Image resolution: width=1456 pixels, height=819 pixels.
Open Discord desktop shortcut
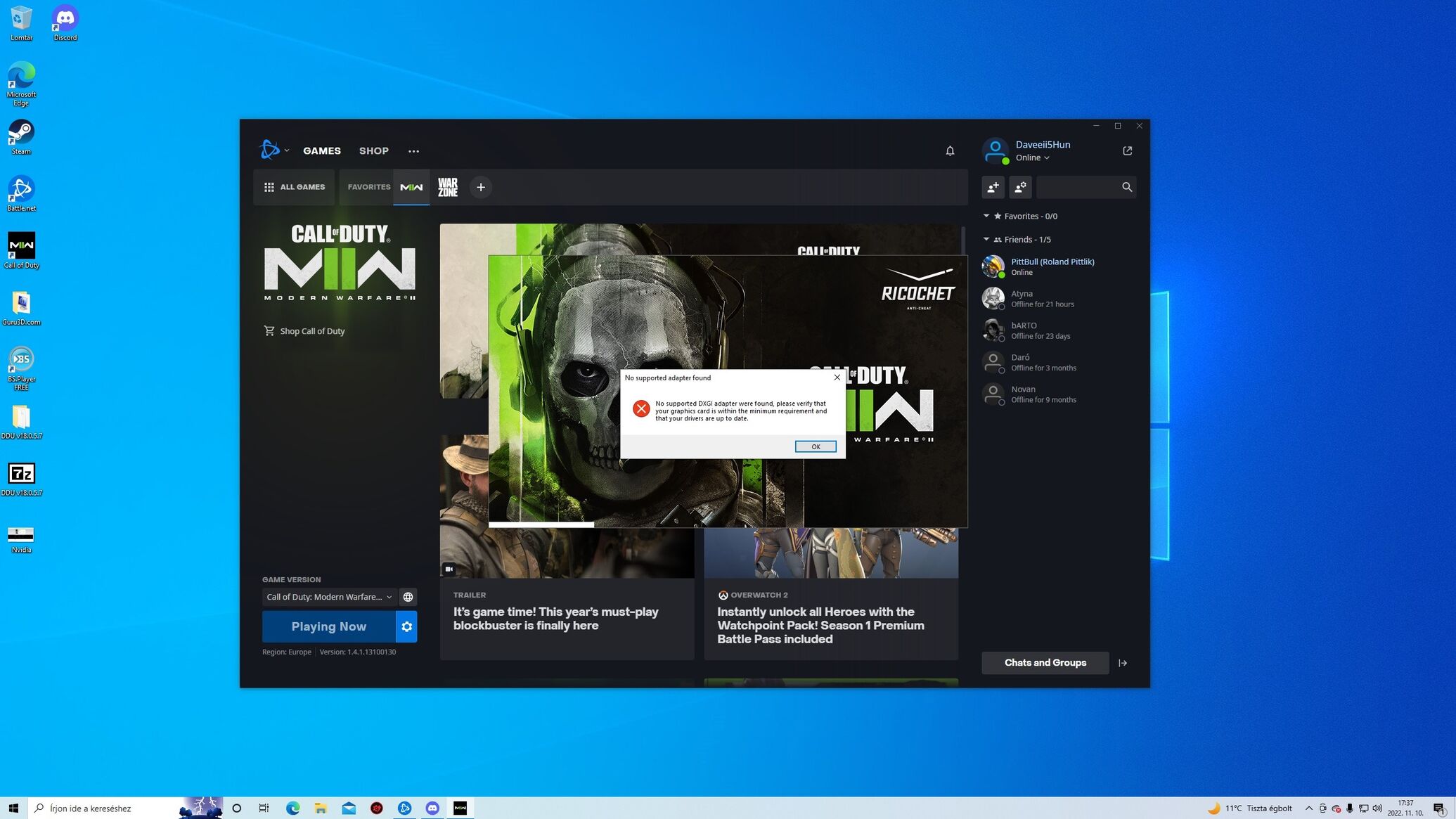[65, 23]
